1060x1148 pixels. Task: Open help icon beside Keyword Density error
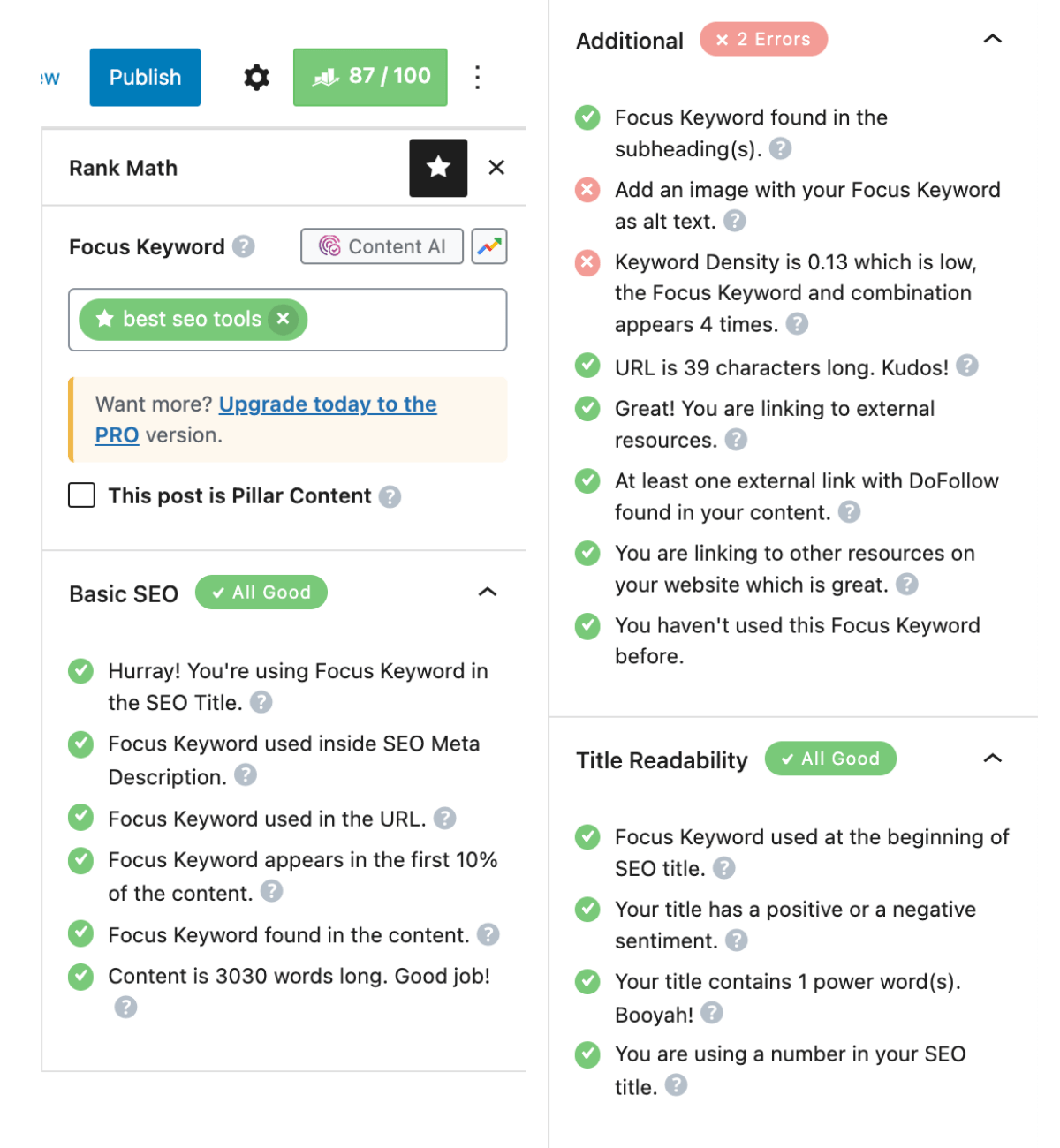tap(795, 324)
